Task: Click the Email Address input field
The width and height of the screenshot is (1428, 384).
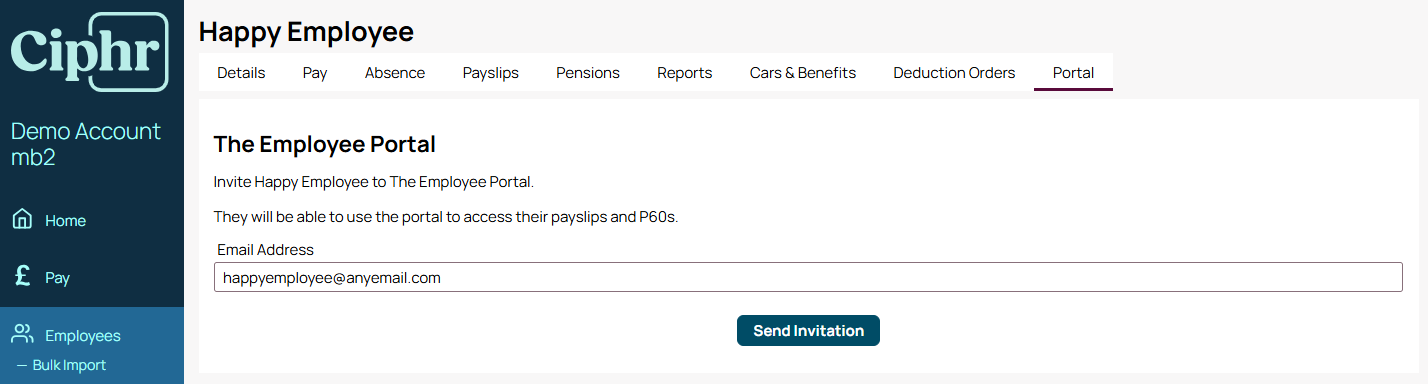Action: click(808, 277)
